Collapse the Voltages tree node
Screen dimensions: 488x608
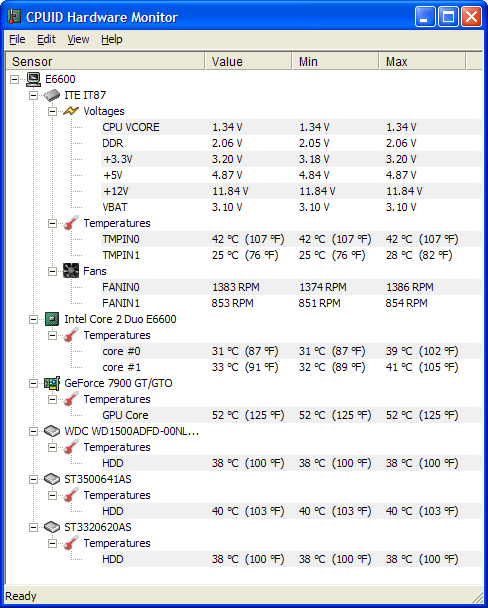pos(52,112)
